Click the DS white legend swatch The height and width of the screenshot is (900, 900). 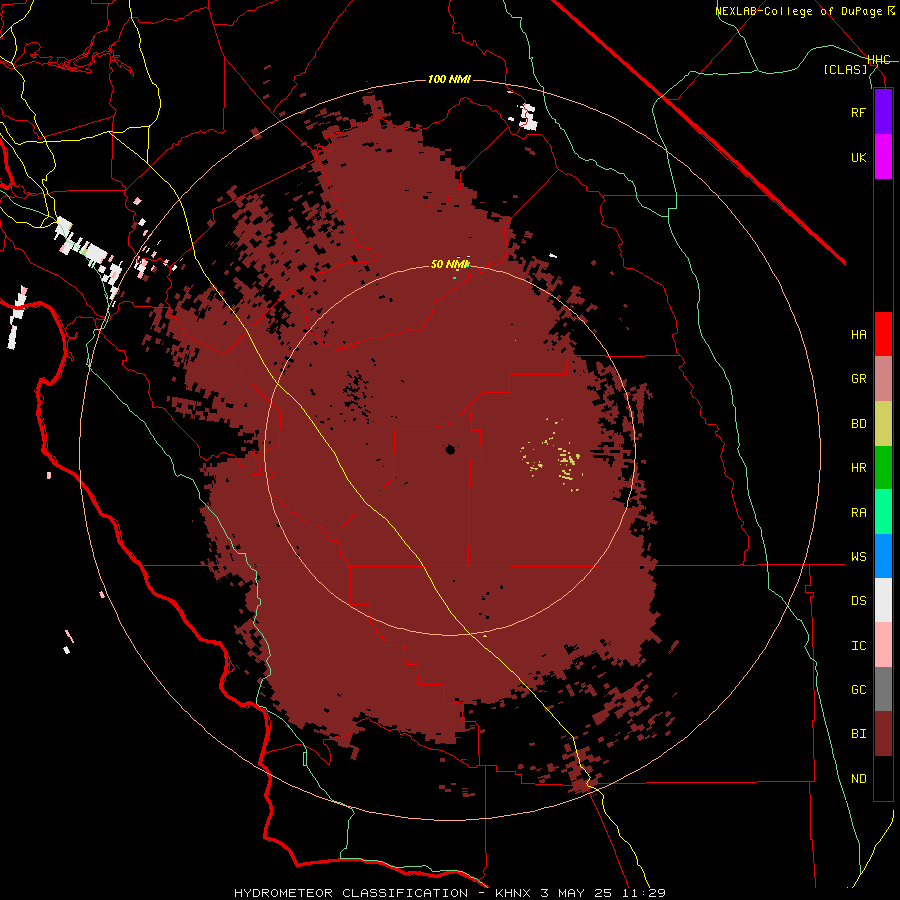click(x=883, y=600)
